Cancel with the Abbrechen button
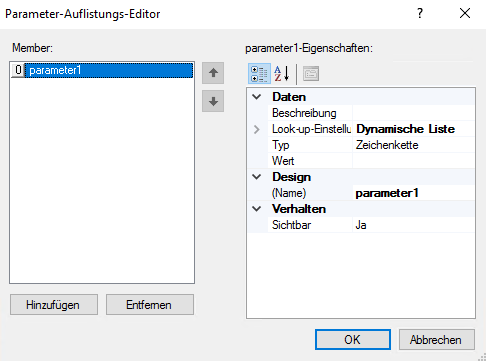Screen dimensions: 486x361 pos(437,340)
